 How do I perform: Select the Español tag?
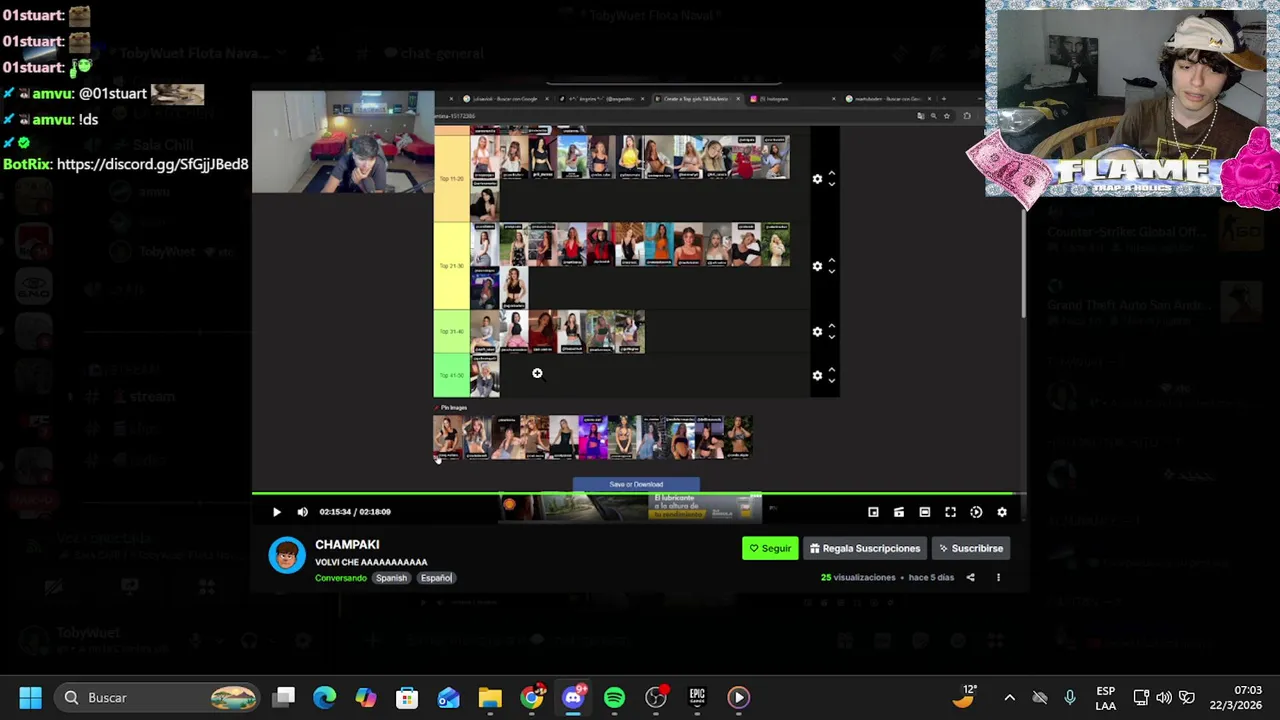click(x=436, y=578)
